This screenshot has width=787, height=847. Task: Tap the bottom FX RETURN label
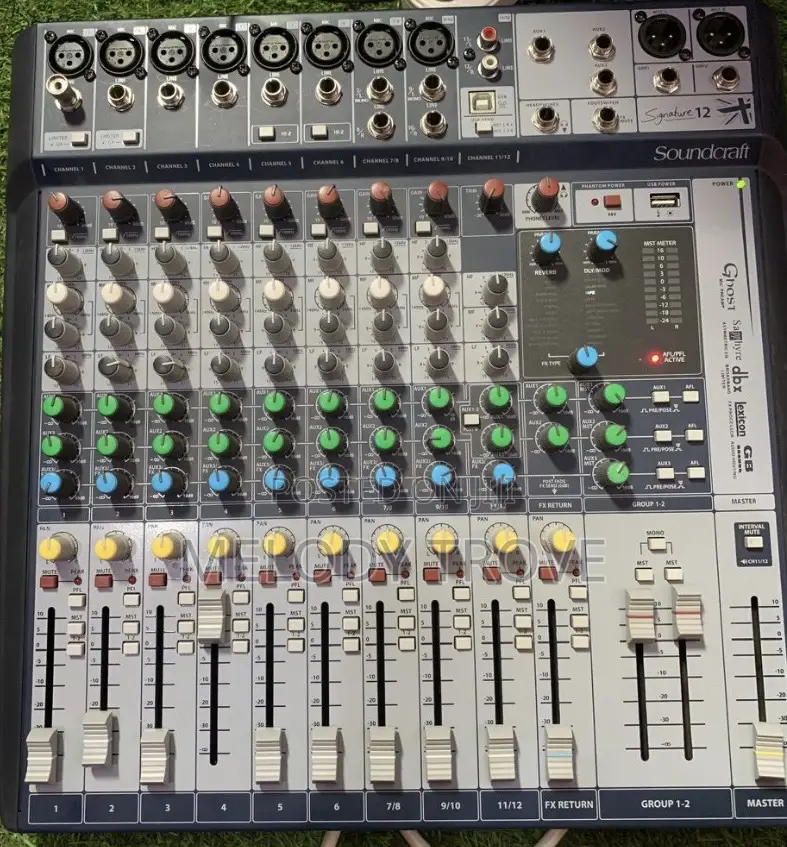point(568,804)
